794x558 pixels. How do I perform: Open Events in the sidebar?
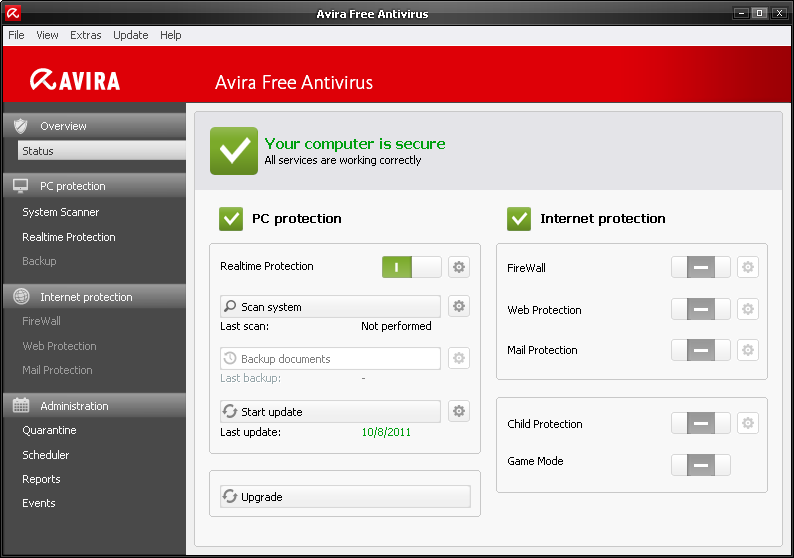click(38, 503)
